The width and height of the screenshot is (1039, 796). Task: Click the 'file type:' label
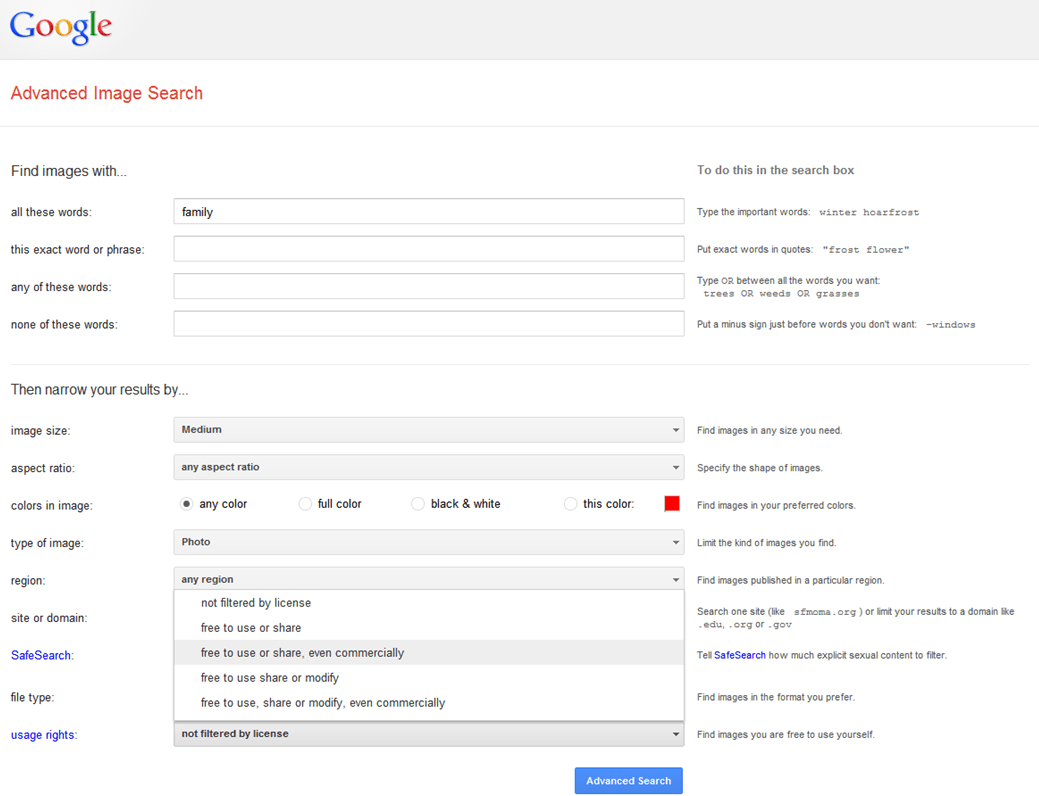tap(32, 697)
